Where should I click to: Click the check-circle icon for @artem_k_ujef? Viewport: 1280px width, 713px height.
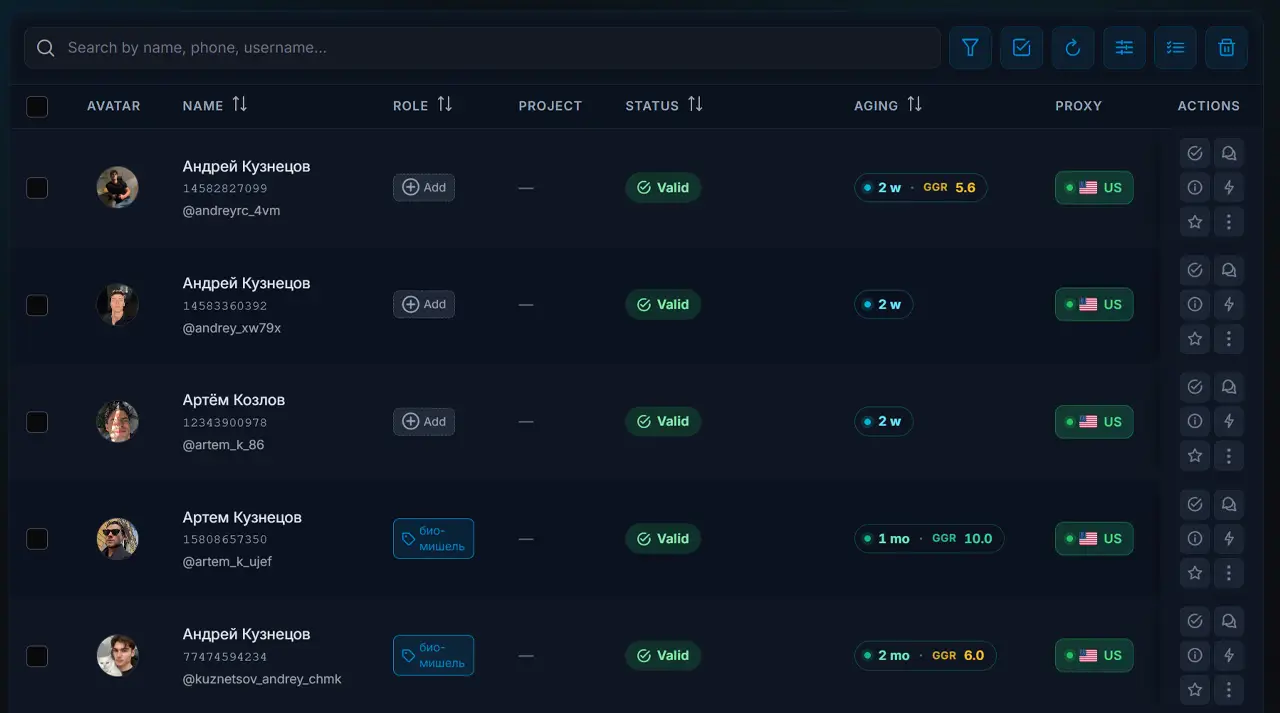click(x=1194, y=504)
